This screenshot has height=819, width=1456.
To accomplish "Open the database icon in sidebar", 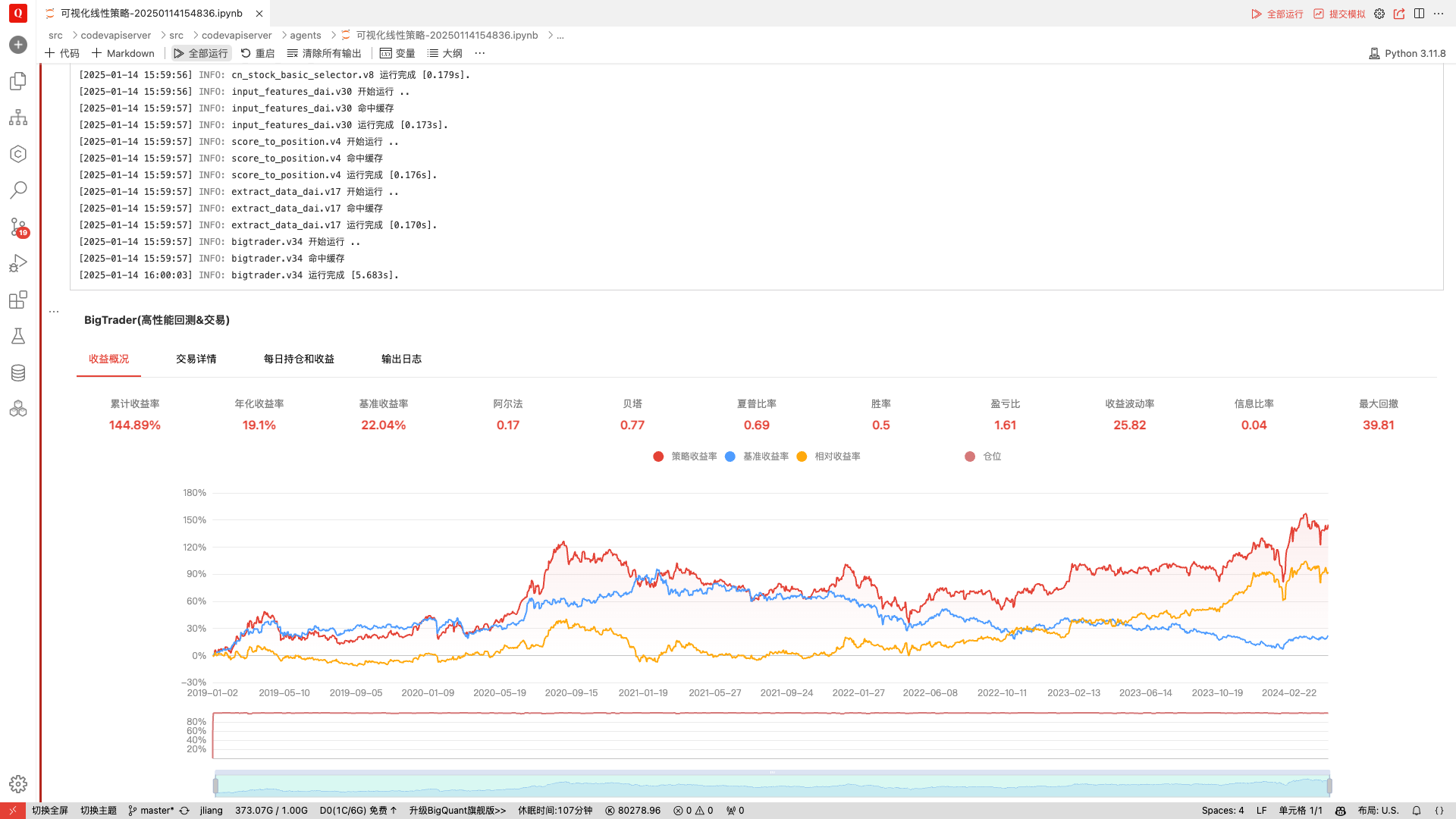I will coord(18,372).
